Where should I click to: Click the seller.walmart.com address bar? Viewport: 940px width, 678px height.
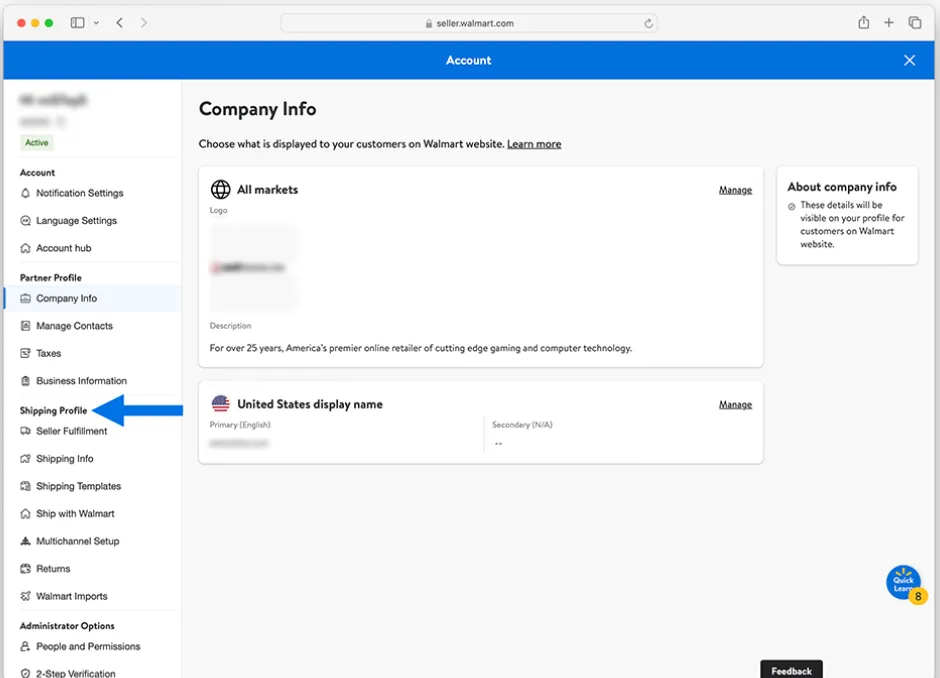(x=469, y=23)
